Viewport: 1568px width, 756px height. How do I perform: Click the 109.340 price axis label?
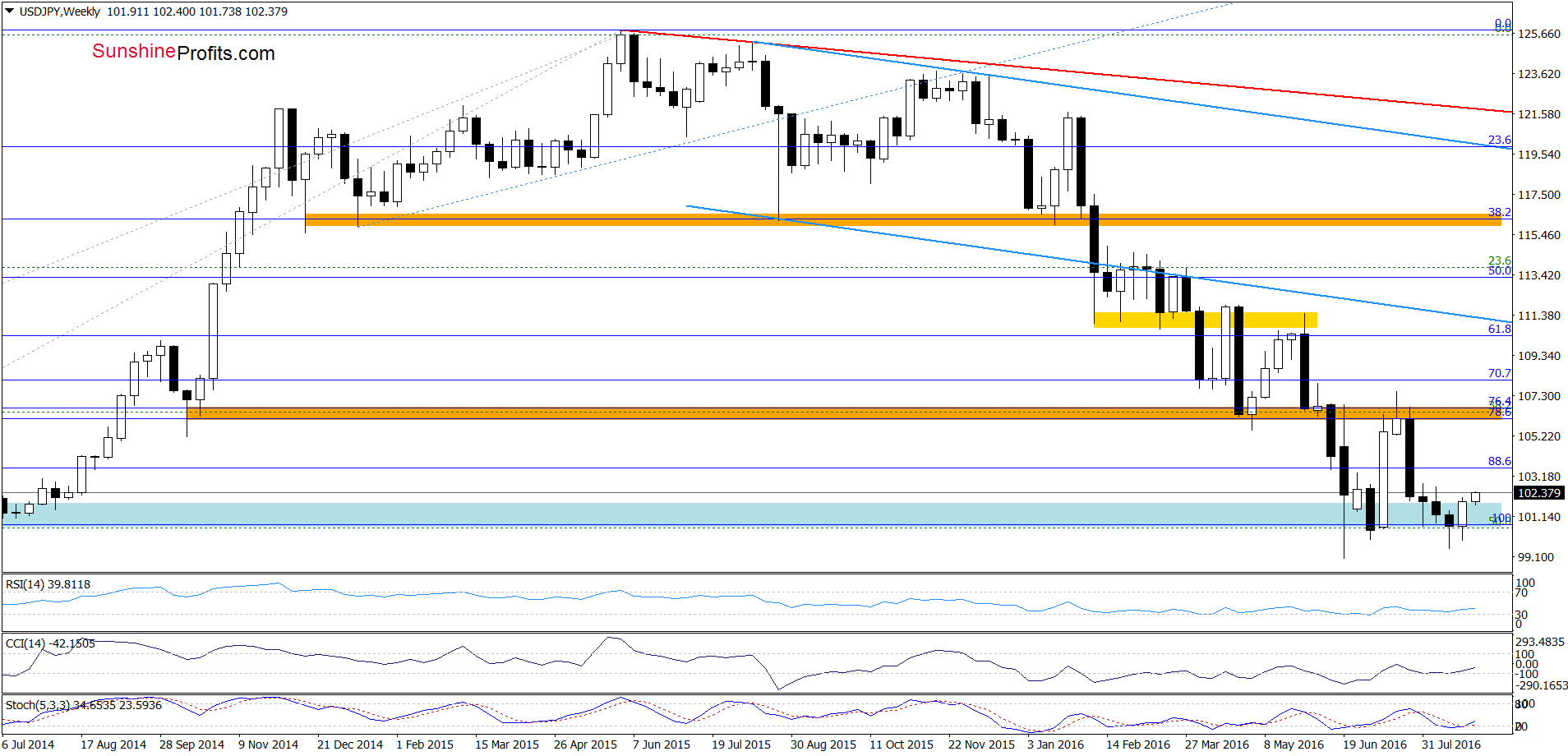[x=1539, y=356]
